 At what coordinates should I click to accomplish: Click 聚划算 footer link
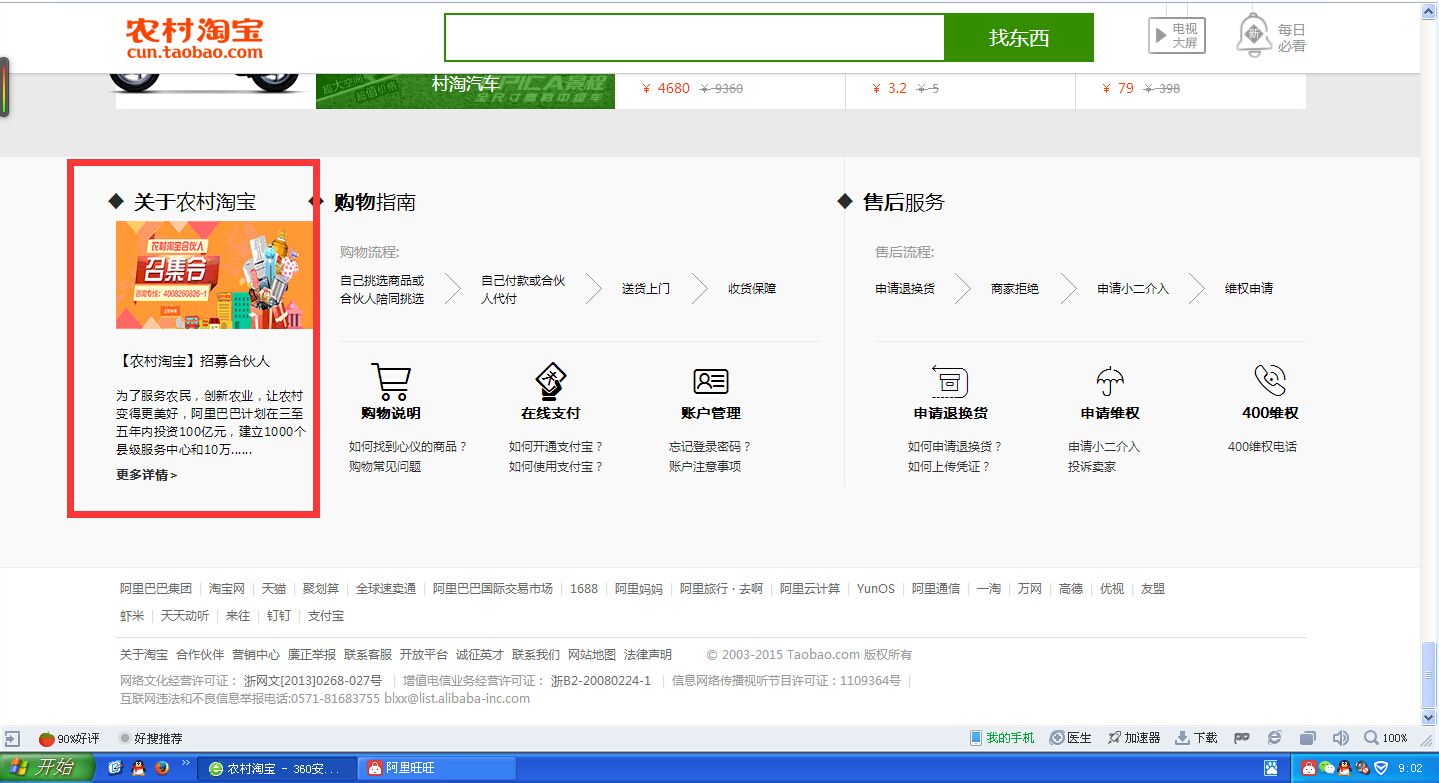[321, 589]
